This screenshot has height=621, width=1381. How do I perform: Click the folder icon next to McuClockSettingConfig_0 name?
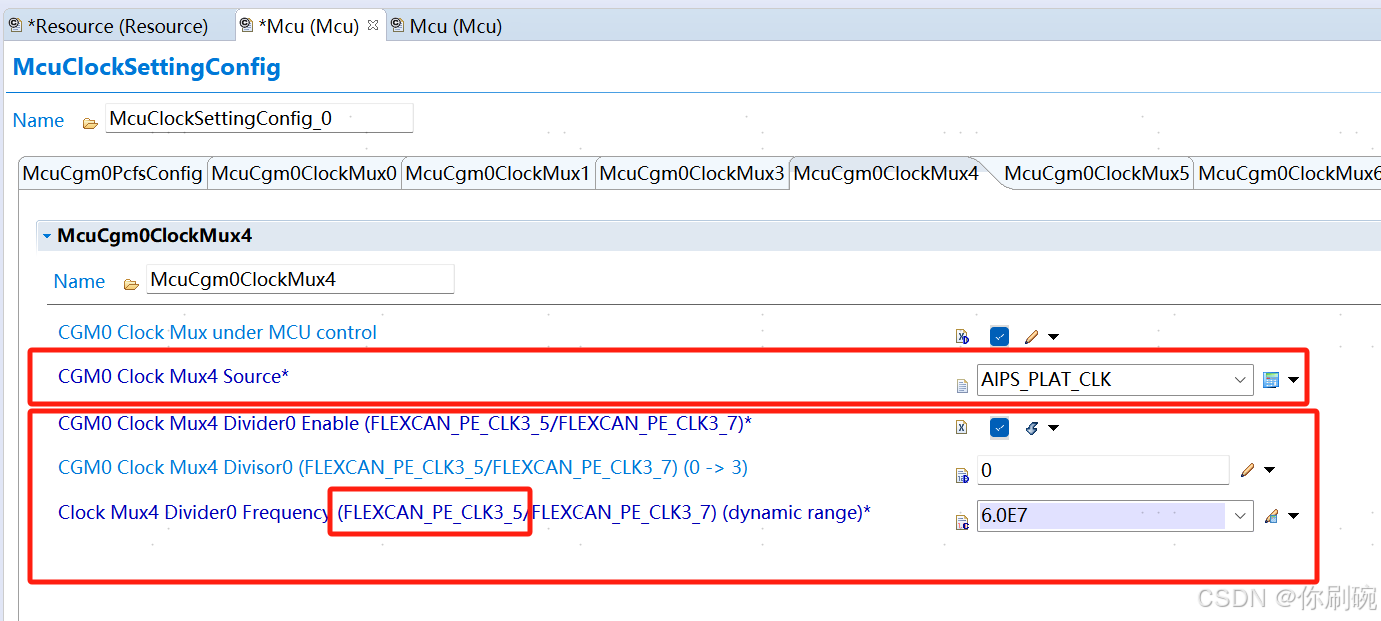coord(90,122)
